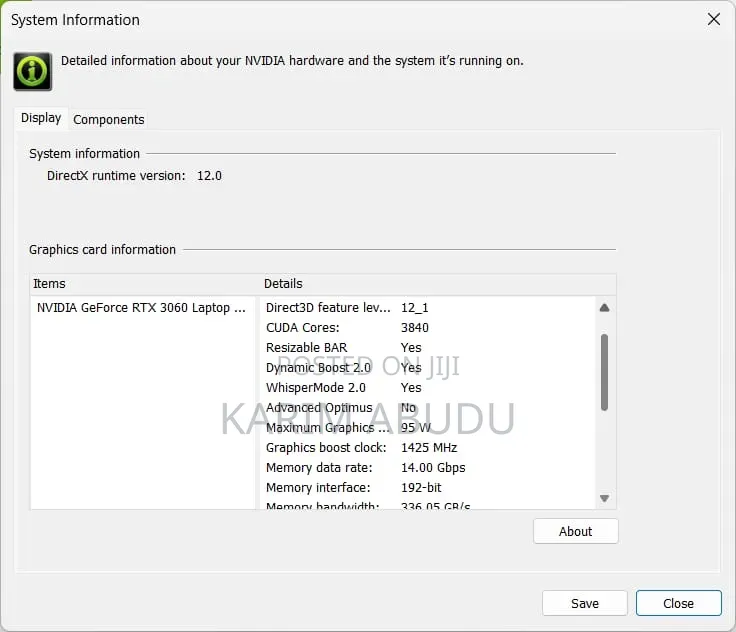This screenshot has width=736, height=632.
Task: Select the Resizable BAR row
Action: (x=428, y=348)
